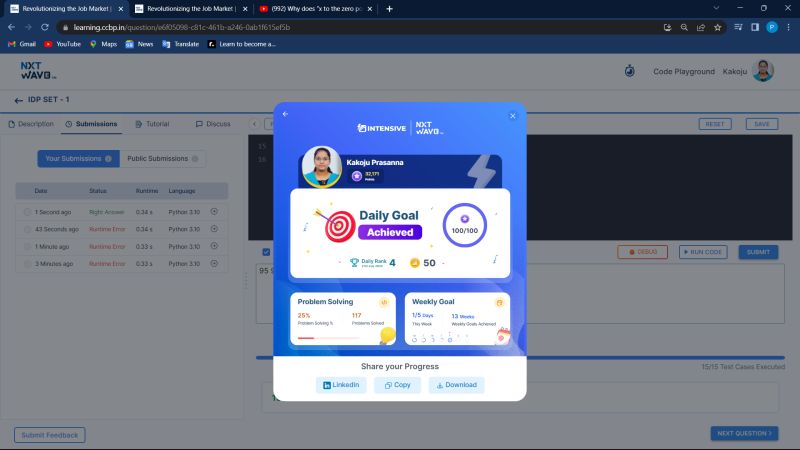Toggle the custom input checkbox

point(266,252)
